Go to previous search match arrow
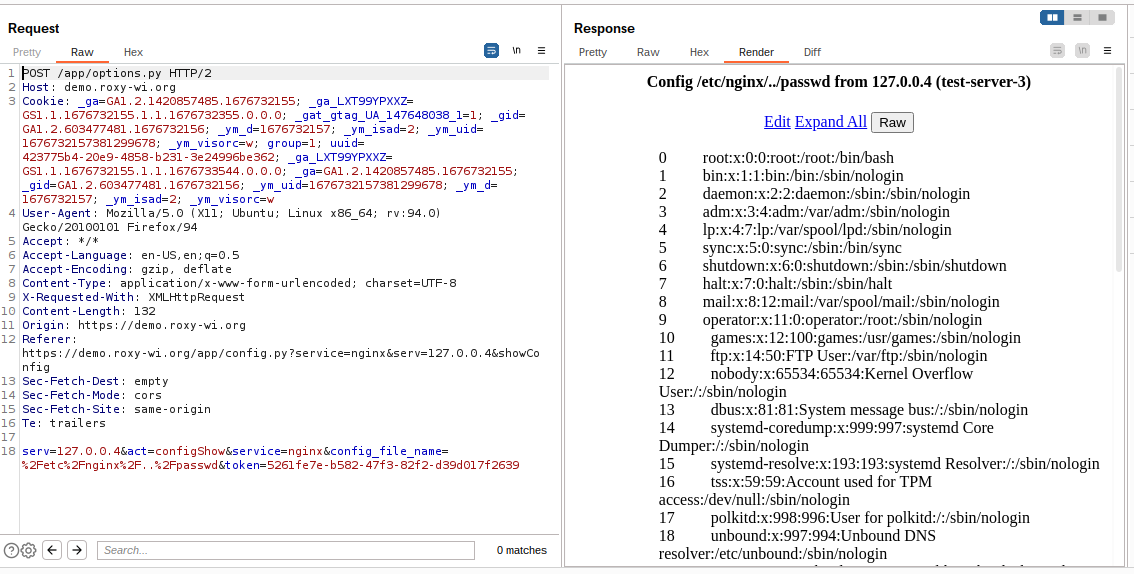The height and width of the screenshot is (574, 1134). (52, 550)
